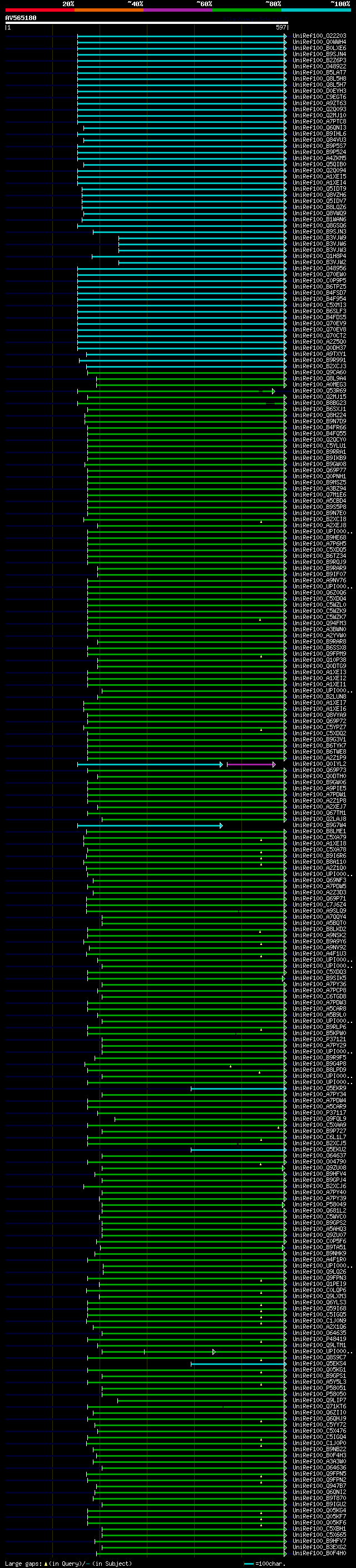This screenshot has height=1568, width=356.
Task: Open hit UniRef100_O22203
Action: point(319,36)
